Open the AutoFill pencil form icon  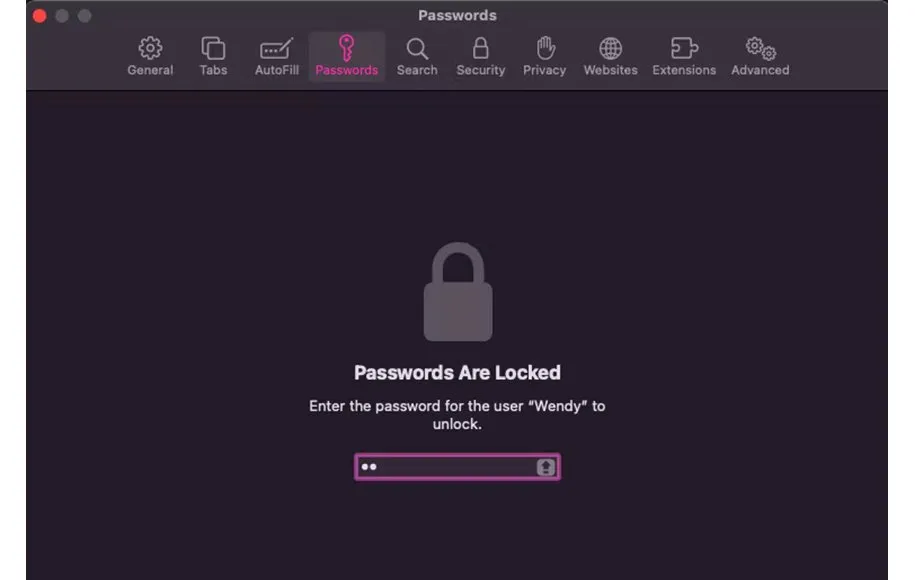pos(277,49)
